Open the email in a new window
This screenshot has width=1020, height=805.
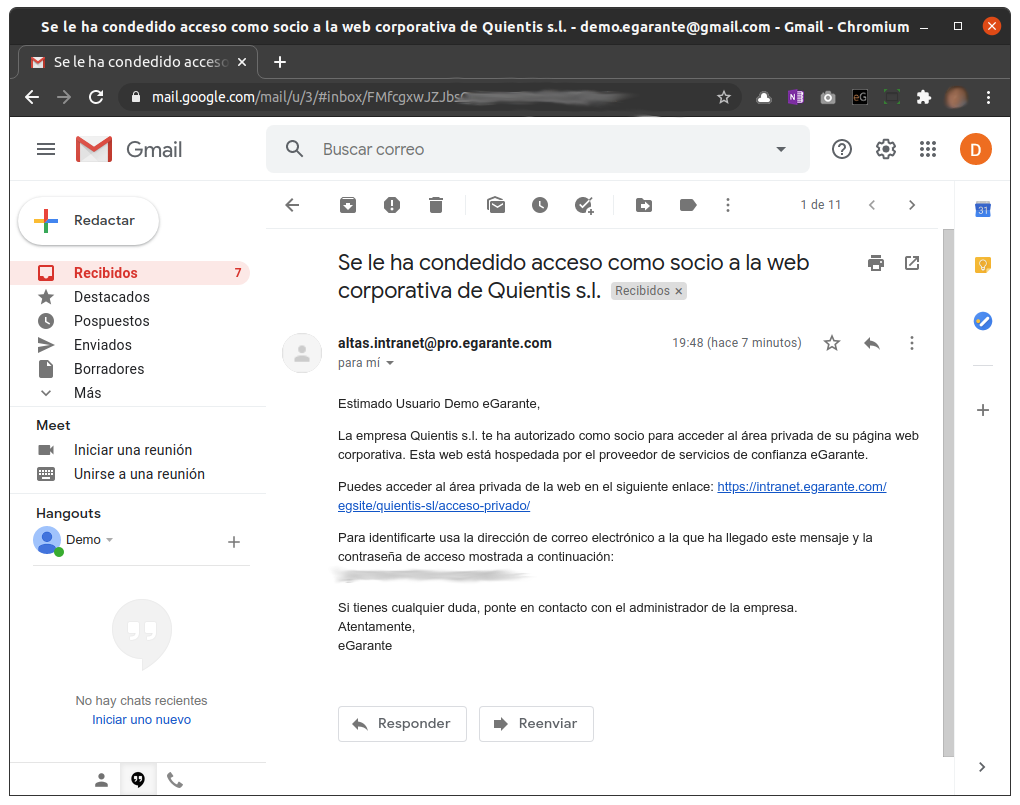pos(912,263)
